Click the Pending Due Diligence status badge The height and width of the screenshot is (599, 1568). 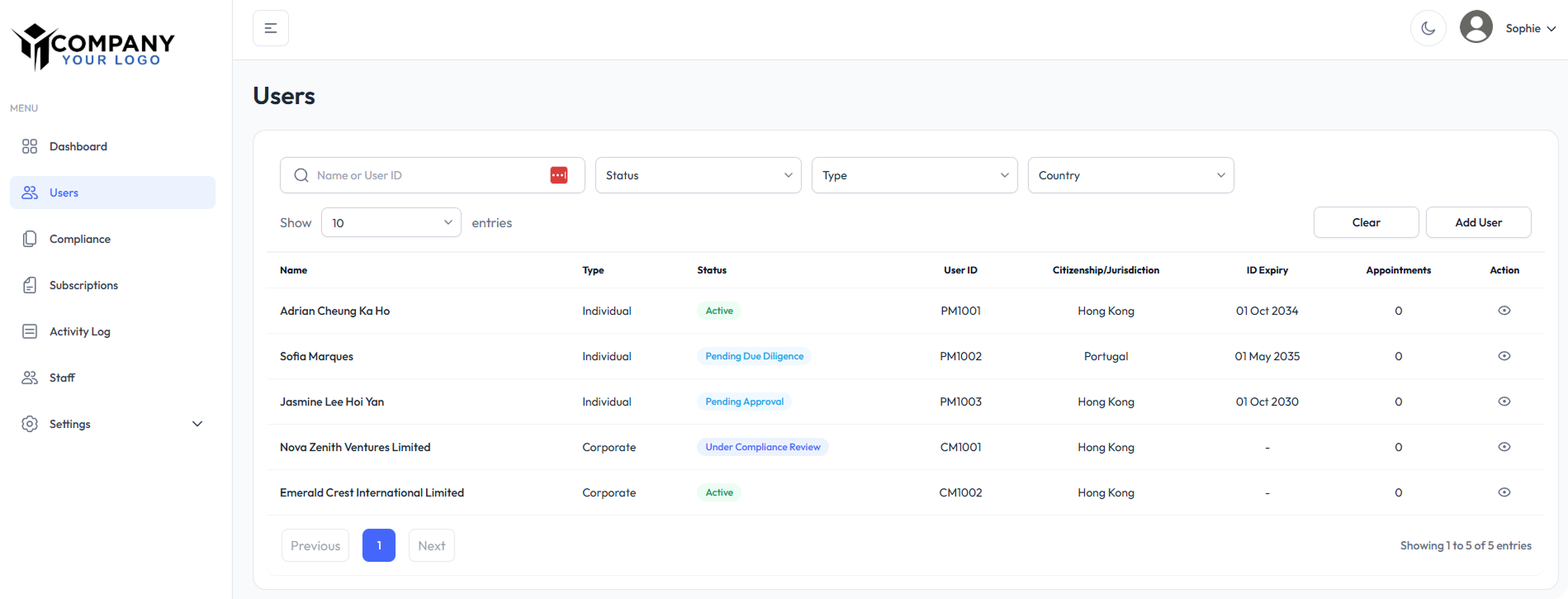(755, 356)
